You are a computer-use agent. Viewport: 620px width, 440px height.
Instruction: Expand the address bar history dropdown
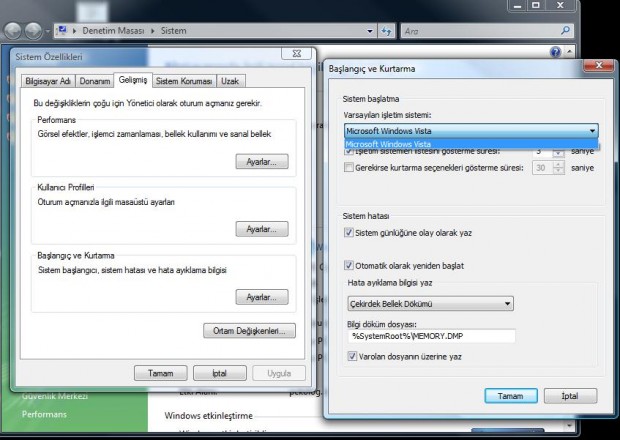tap(370, 31)
